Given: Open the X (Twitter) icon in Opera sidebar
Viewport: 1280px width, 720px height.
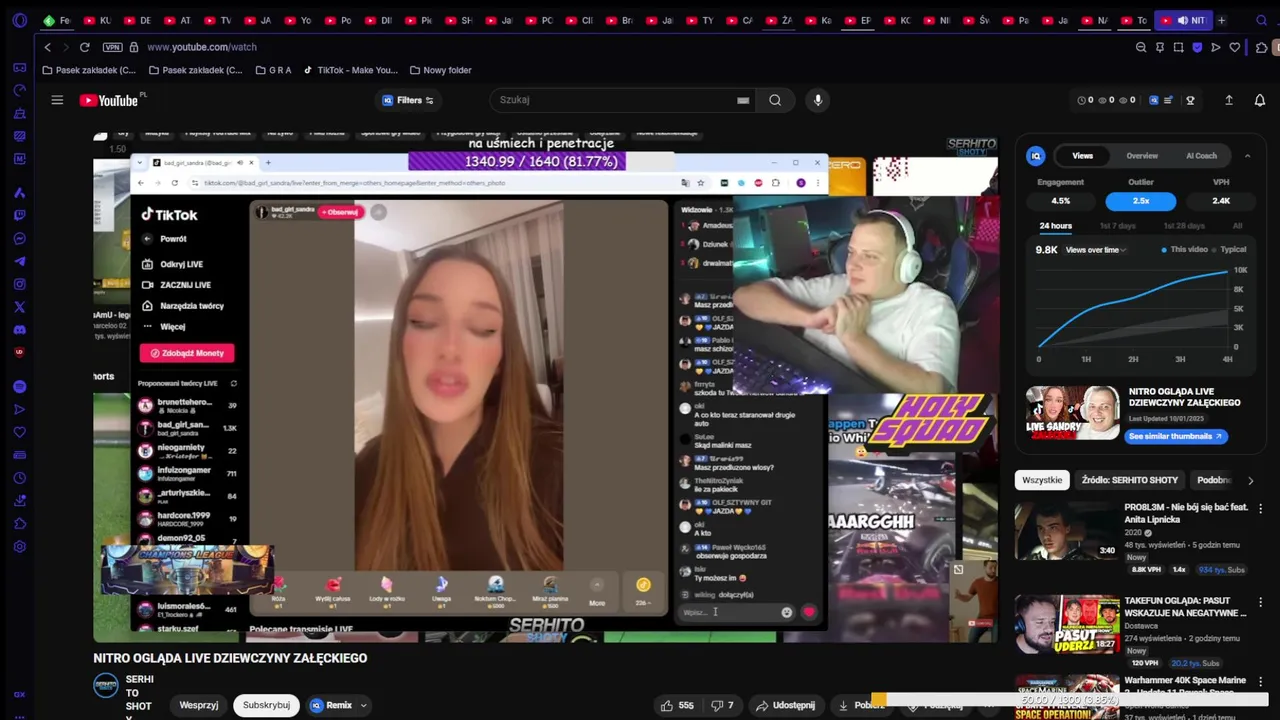Looking at the screenshot, I should click(x=19, y=307).
